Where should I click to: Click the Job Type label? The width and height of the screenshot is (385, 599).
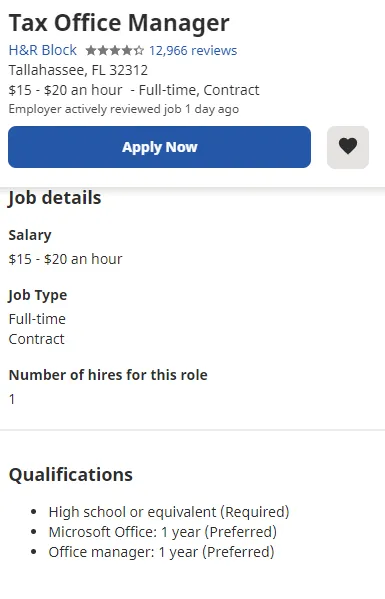pyautogui.click(x=37, y=295)
